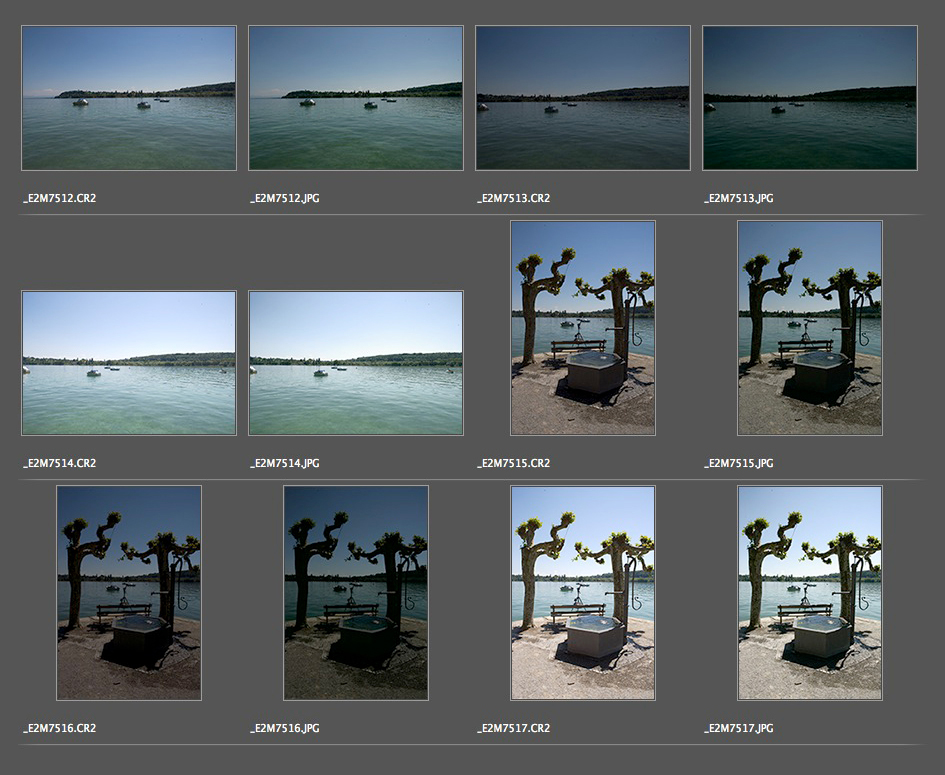Image resolution: width=945 pixels, height=775 pixels.
Task: Click the _E2M7513.JPG filename text
Action: click(x=739, y=199)
